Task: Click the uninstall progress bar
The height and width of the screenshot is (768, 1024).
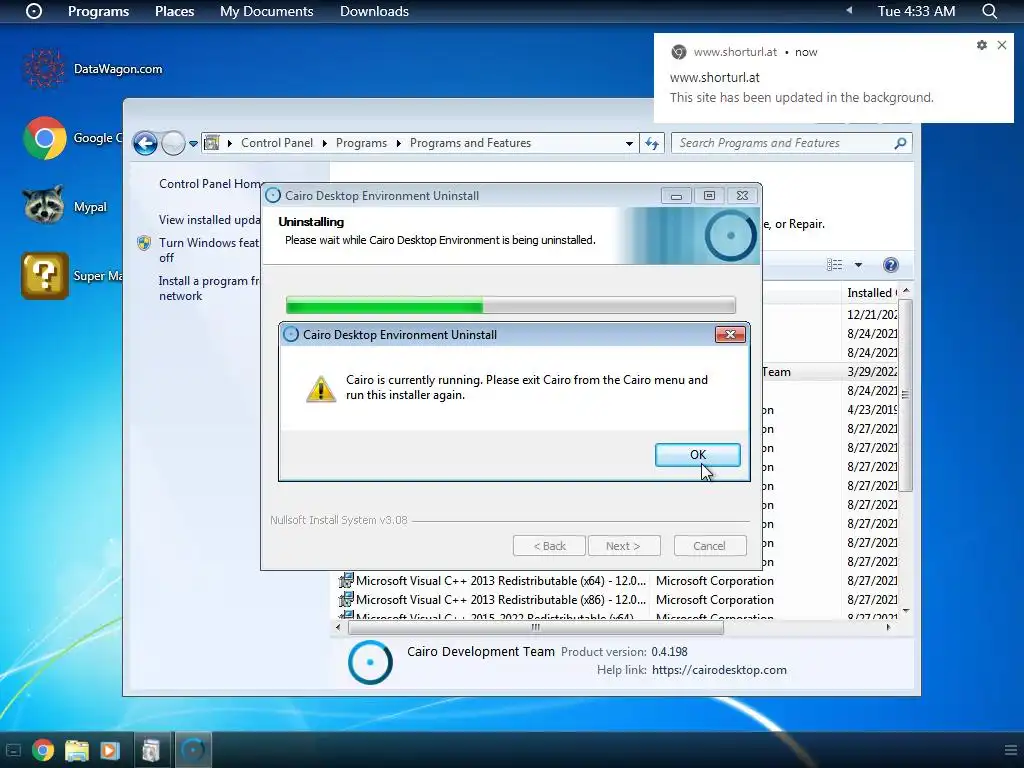Action: 511,305
